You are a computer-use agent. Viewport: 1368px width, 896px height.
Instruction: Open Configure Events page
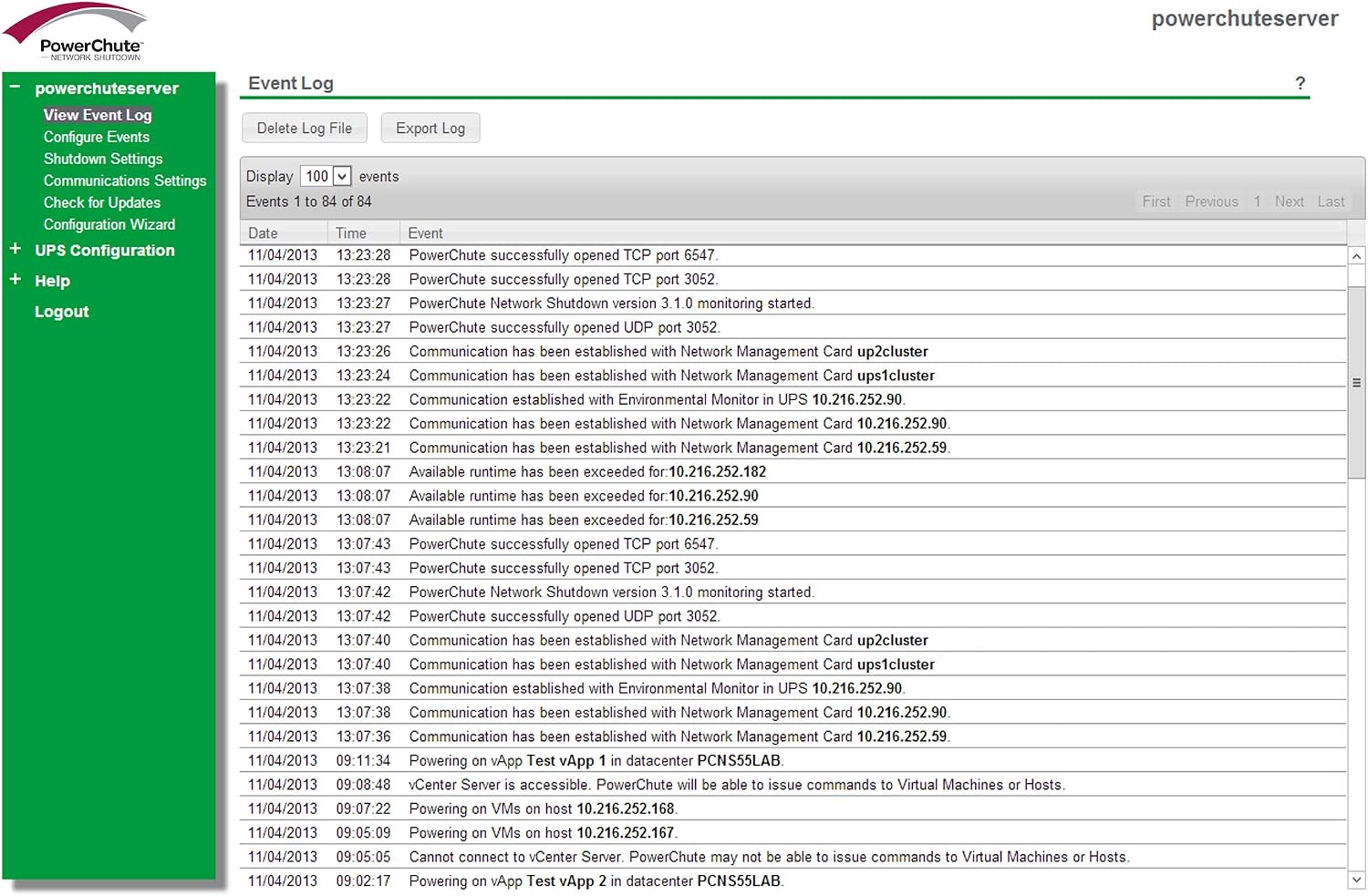(97, 137)
